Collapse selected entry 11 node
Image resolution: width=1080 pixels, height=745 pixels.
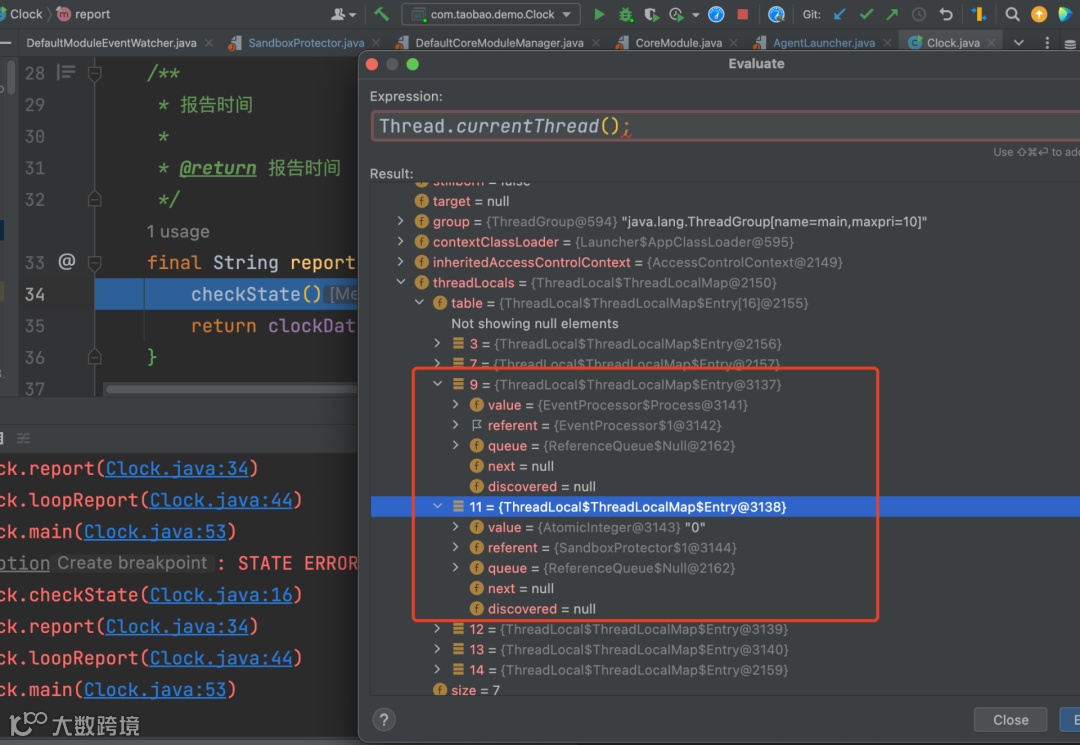point(437,506)
